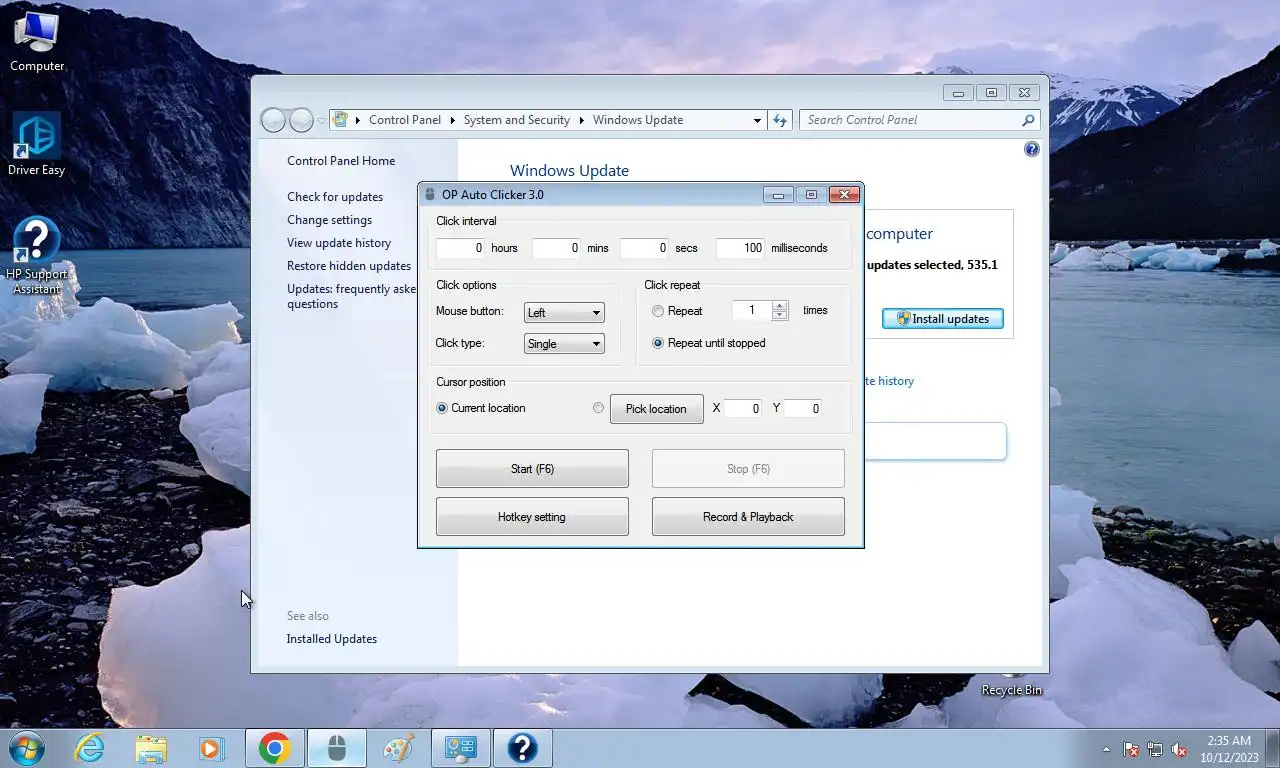Click the Pick location button
The height and width of the screenshot is (768, 1280).
[x=656, y=409]
